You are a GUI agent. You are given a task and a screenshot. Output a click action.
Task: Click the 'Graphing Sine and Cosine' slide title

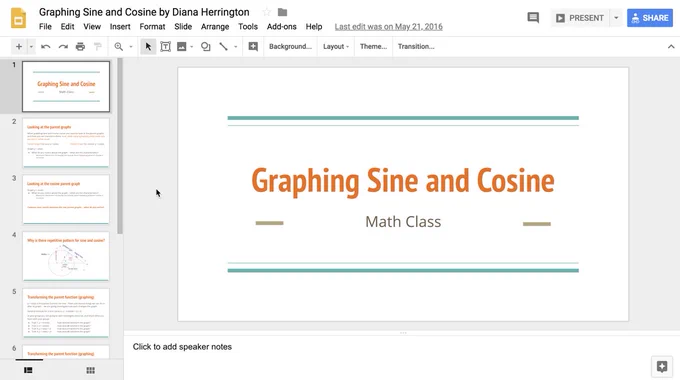[x=403, y=181]
